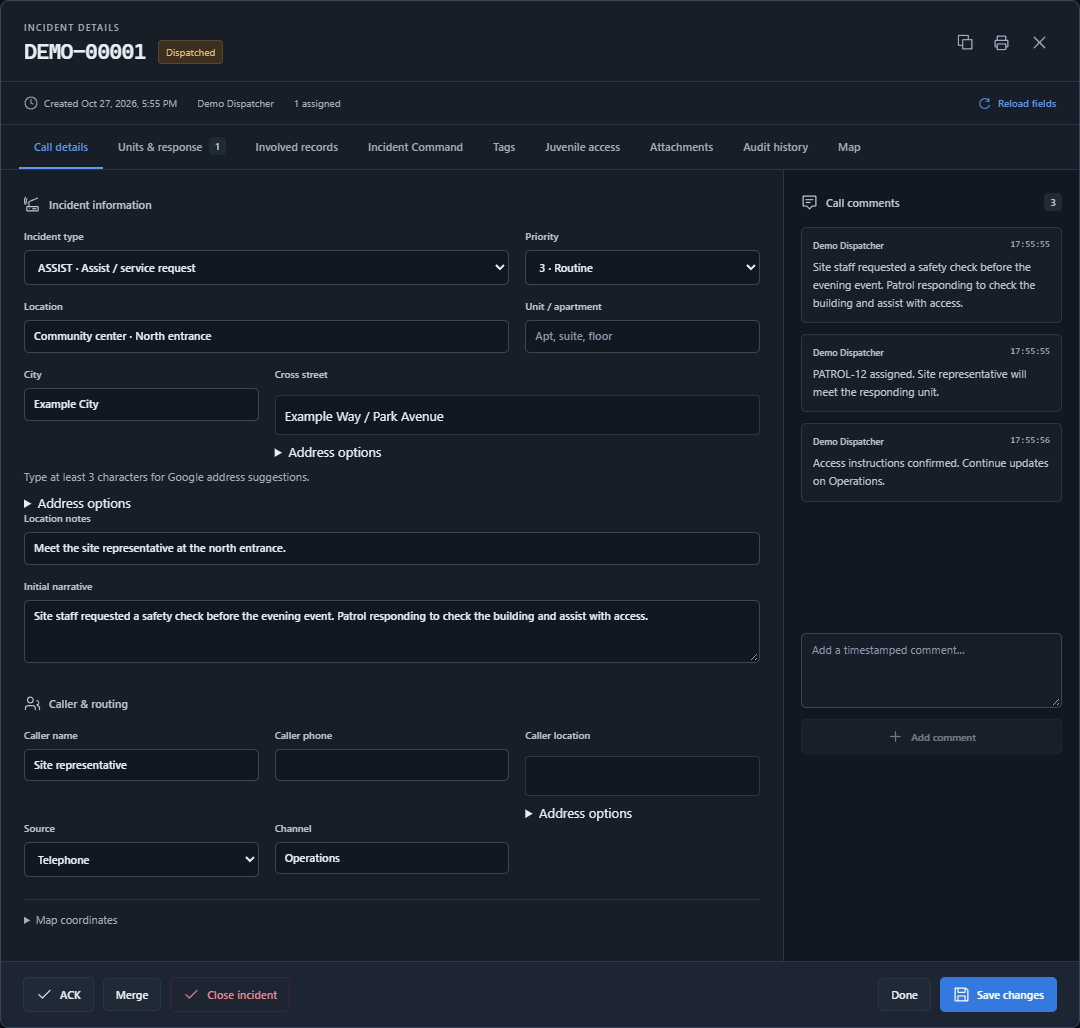Viewport: 1080px width, 1028px height.
Task: Click Close incident button label
Action: (242, 995)
